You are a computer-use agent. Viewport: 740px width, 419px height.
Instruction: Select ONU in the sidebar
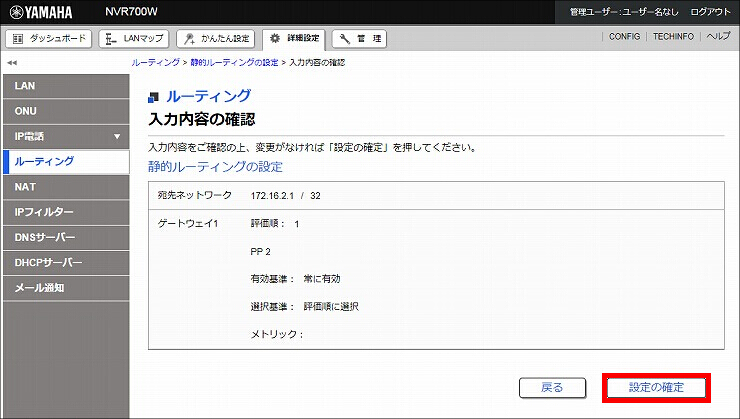pyautogui.click(x=66, y=111)
